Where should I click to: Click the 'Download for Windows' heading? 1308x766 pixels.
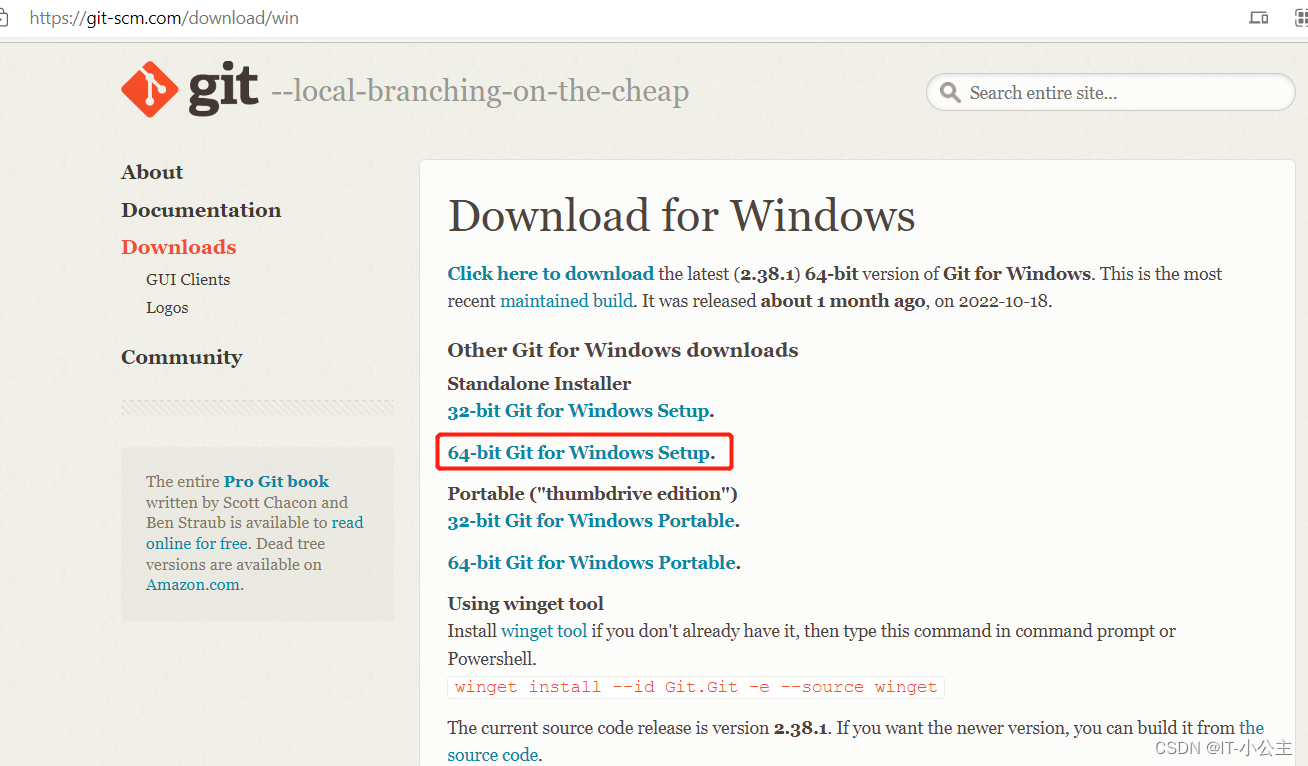tap(681, 215)
